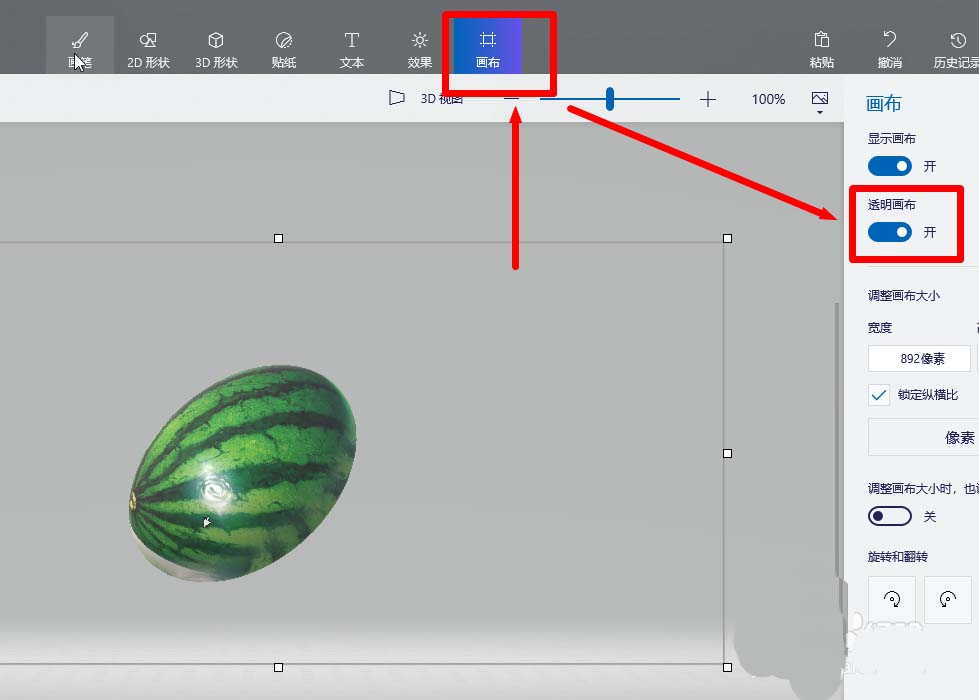
Task: Click the right-middle canvas resize handle
Action: click(727, 453)
